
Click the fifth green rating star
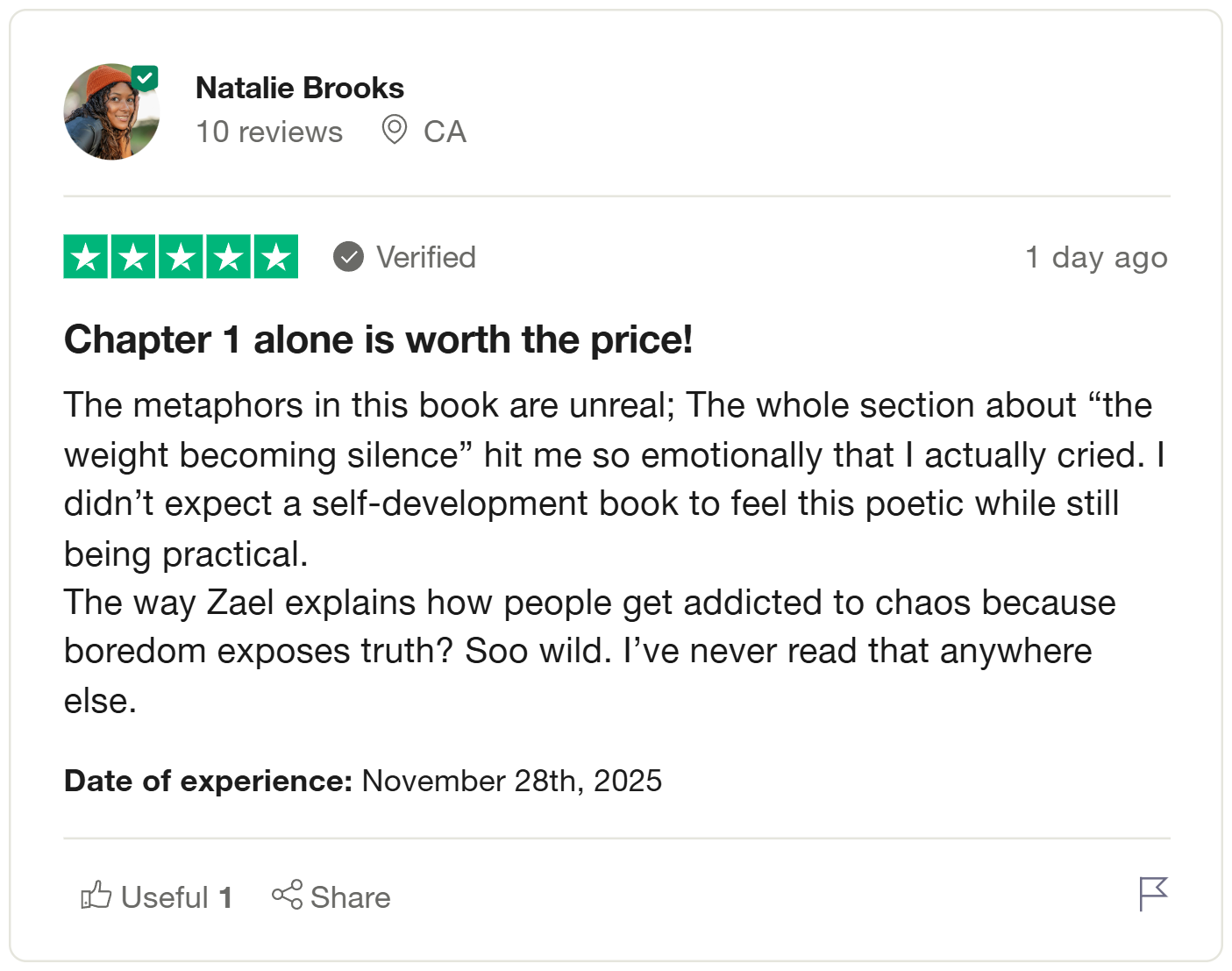276,257
